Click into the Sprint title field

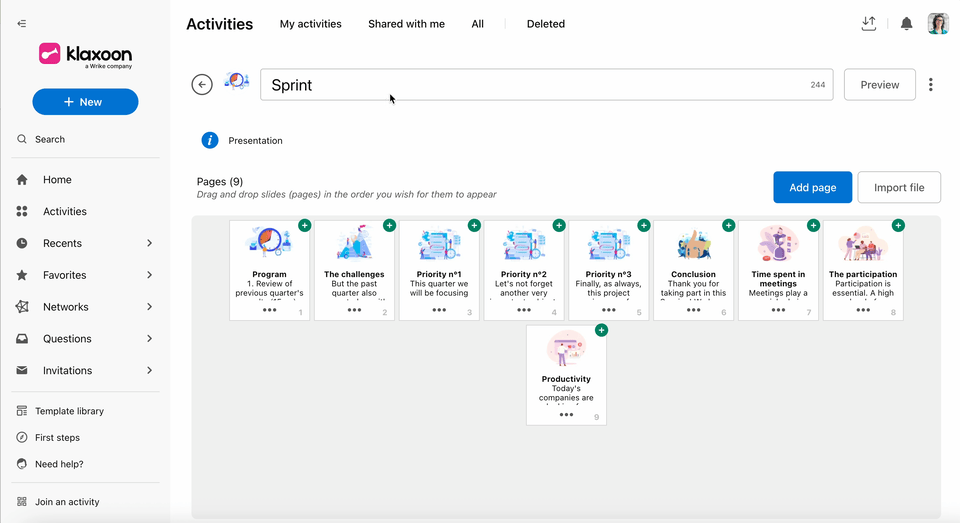click(x=546, y=85)
